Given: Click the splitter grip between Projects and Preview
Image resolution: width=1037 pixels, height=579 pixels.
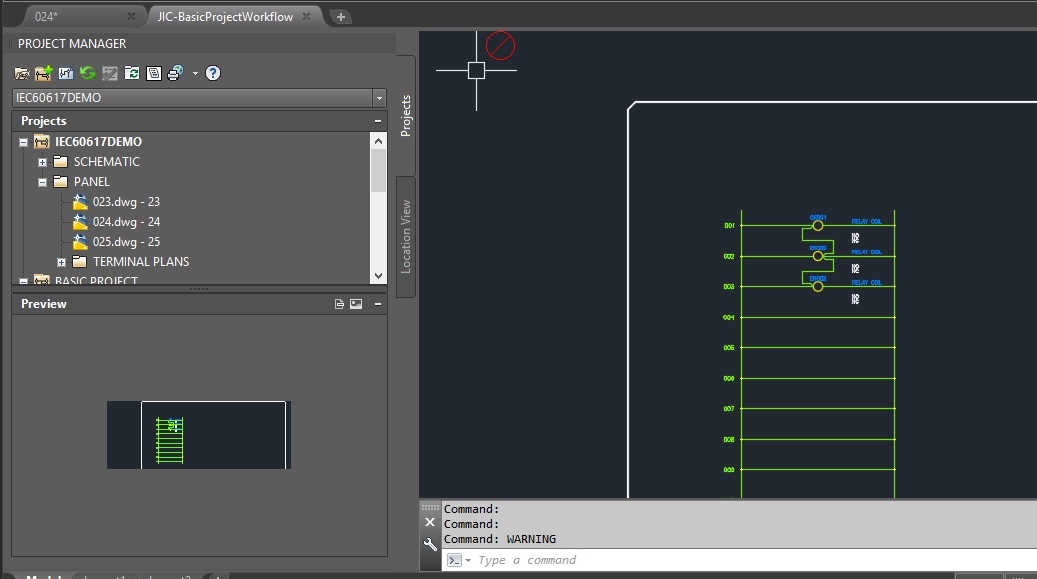Looking at the screenshot, I should (x=199, y=289).
